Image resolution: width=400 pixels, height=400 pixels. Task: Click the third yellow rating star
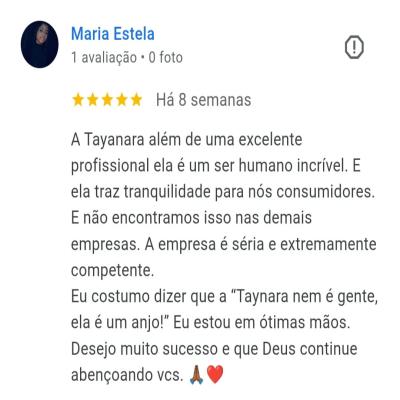(x=107, y=100)
